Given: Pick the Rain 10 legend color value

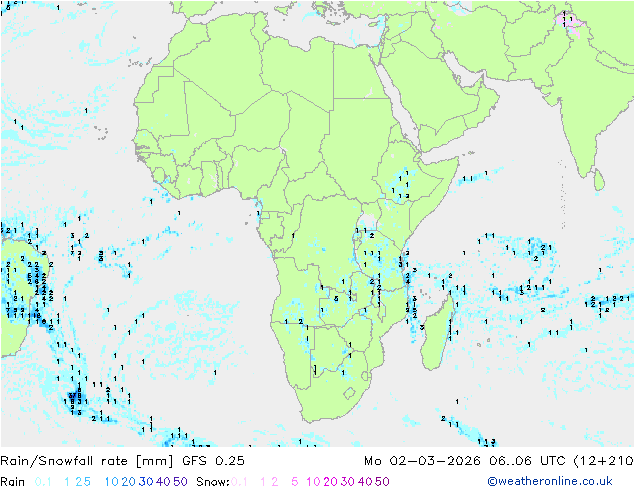Looking at the screenshot, I should click(111, 482).
